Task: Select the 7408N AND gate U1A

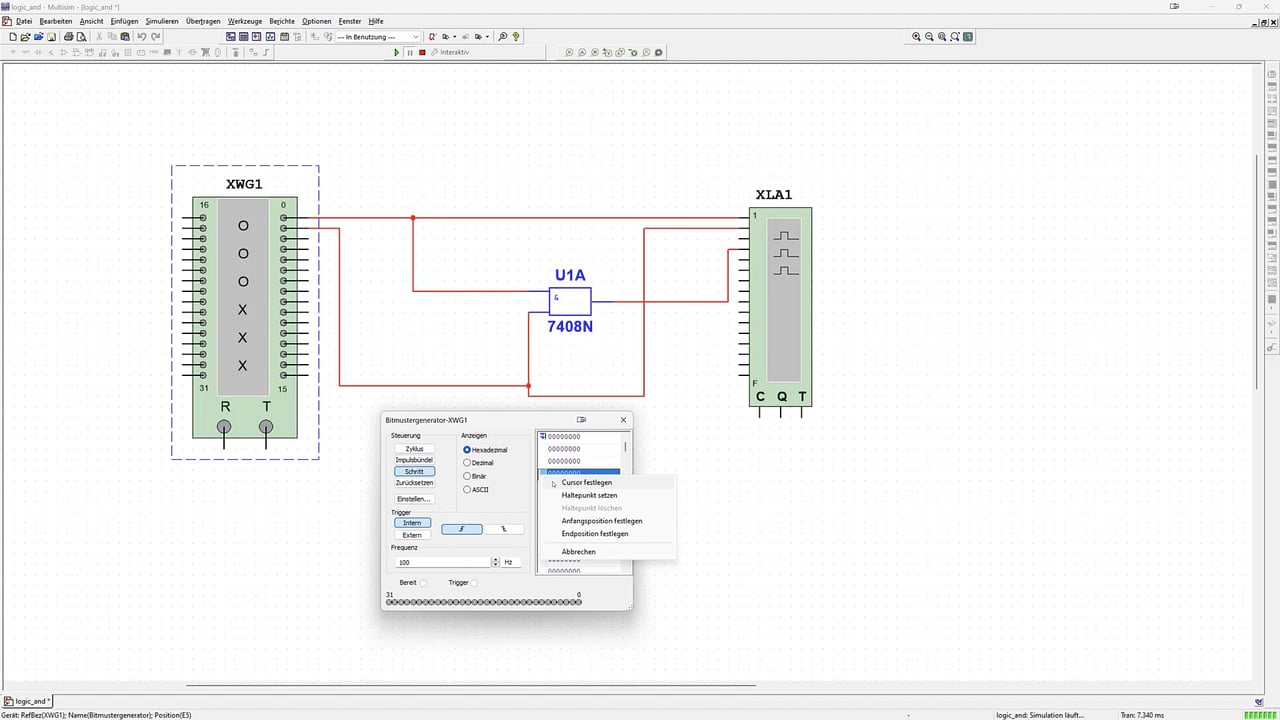Action: [570, 301]
